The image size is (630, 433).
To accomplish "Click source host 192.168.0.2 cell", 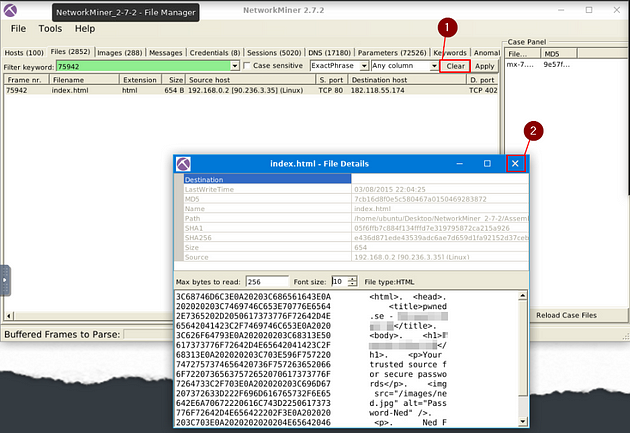I will [245, 90].
